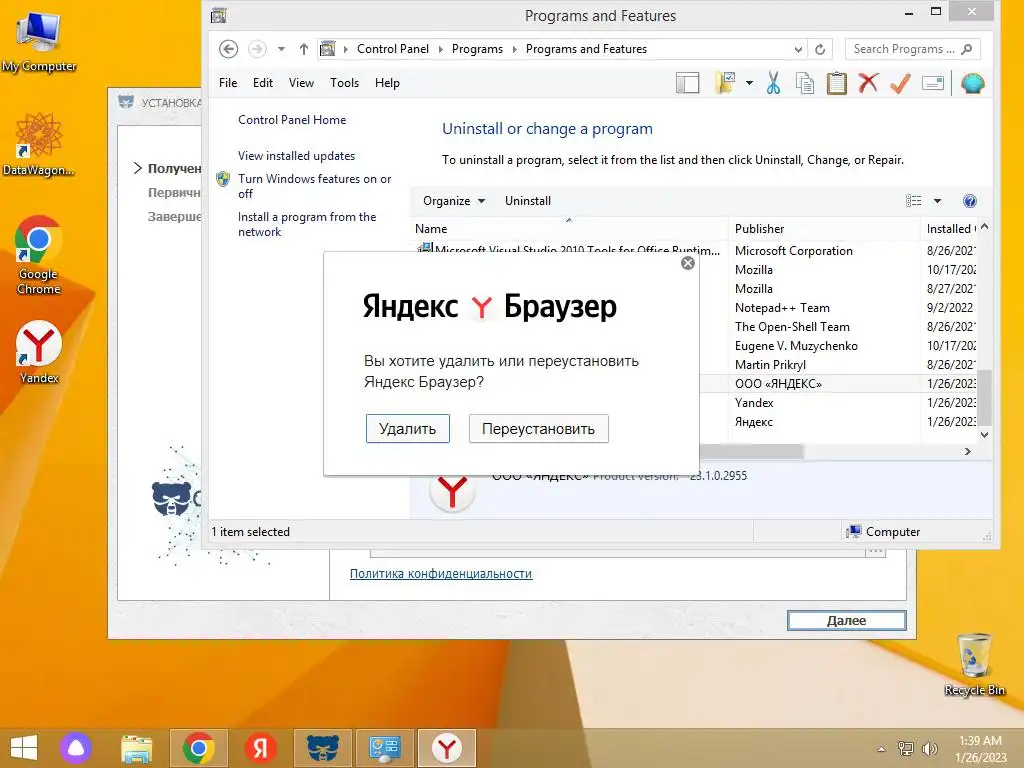
Task: Click the Далее button in installer window
Action: point(846,620)
